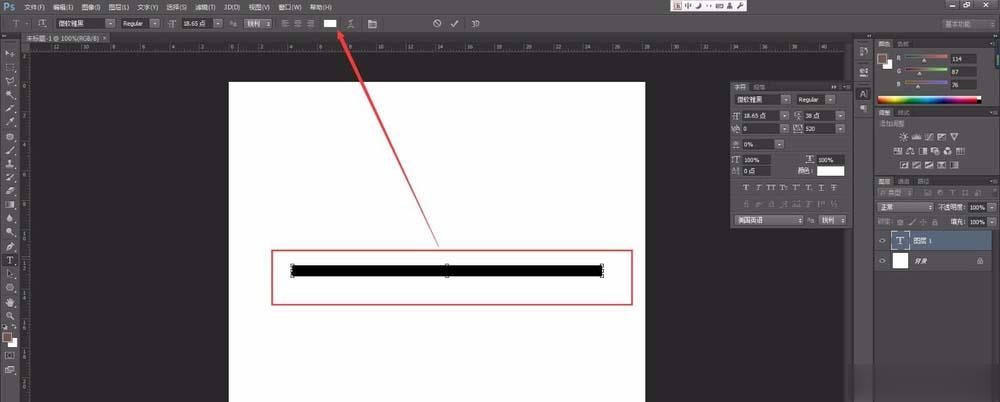Toggle strikethrough in Character panel
This screenshot has height=402, width=1000.
coord(834,188)
